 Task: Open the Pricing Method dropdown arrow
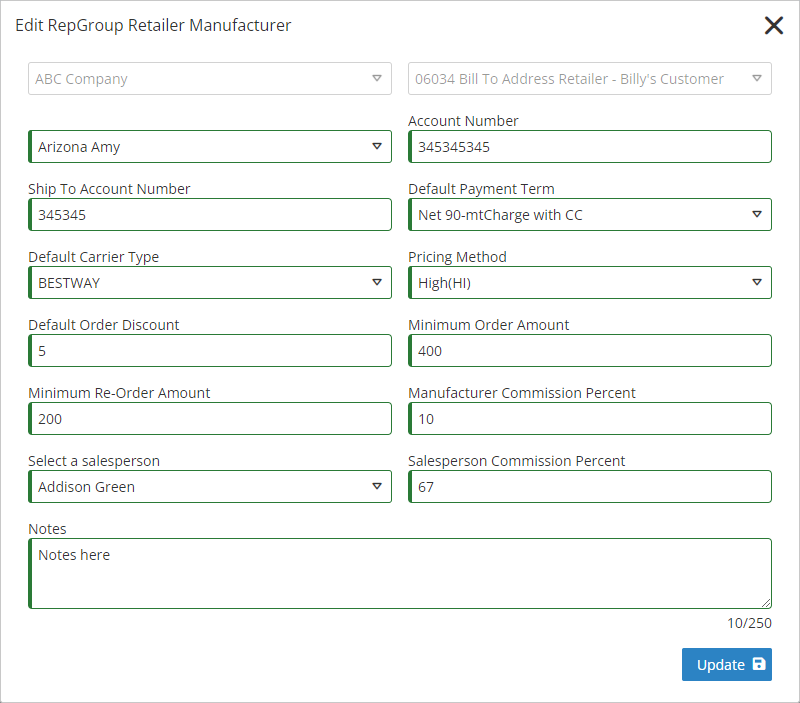tap(756, 283)
